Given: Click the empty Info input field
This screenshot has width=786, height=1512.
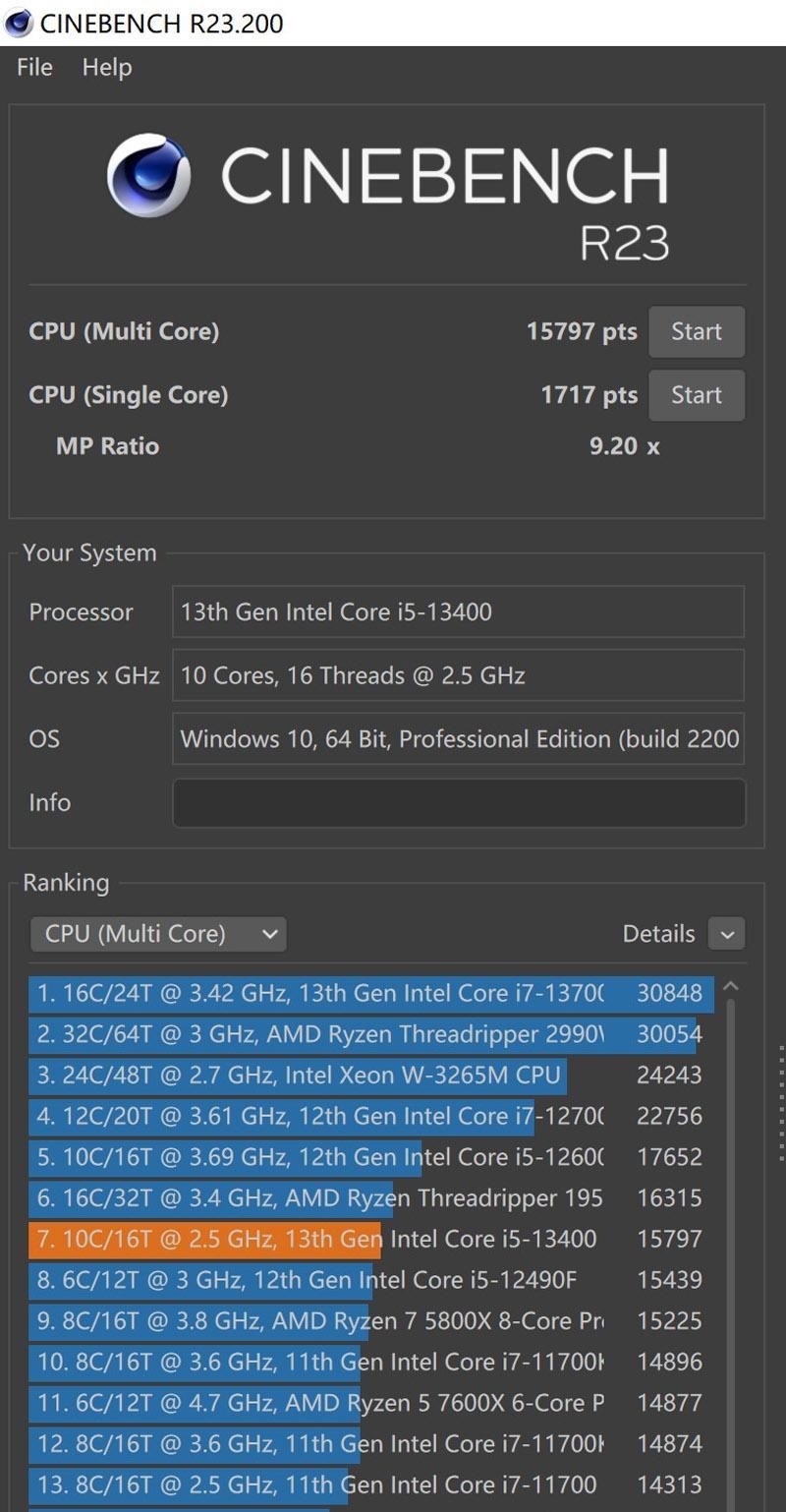Looking at the screenshot, I should click(458, 802).
